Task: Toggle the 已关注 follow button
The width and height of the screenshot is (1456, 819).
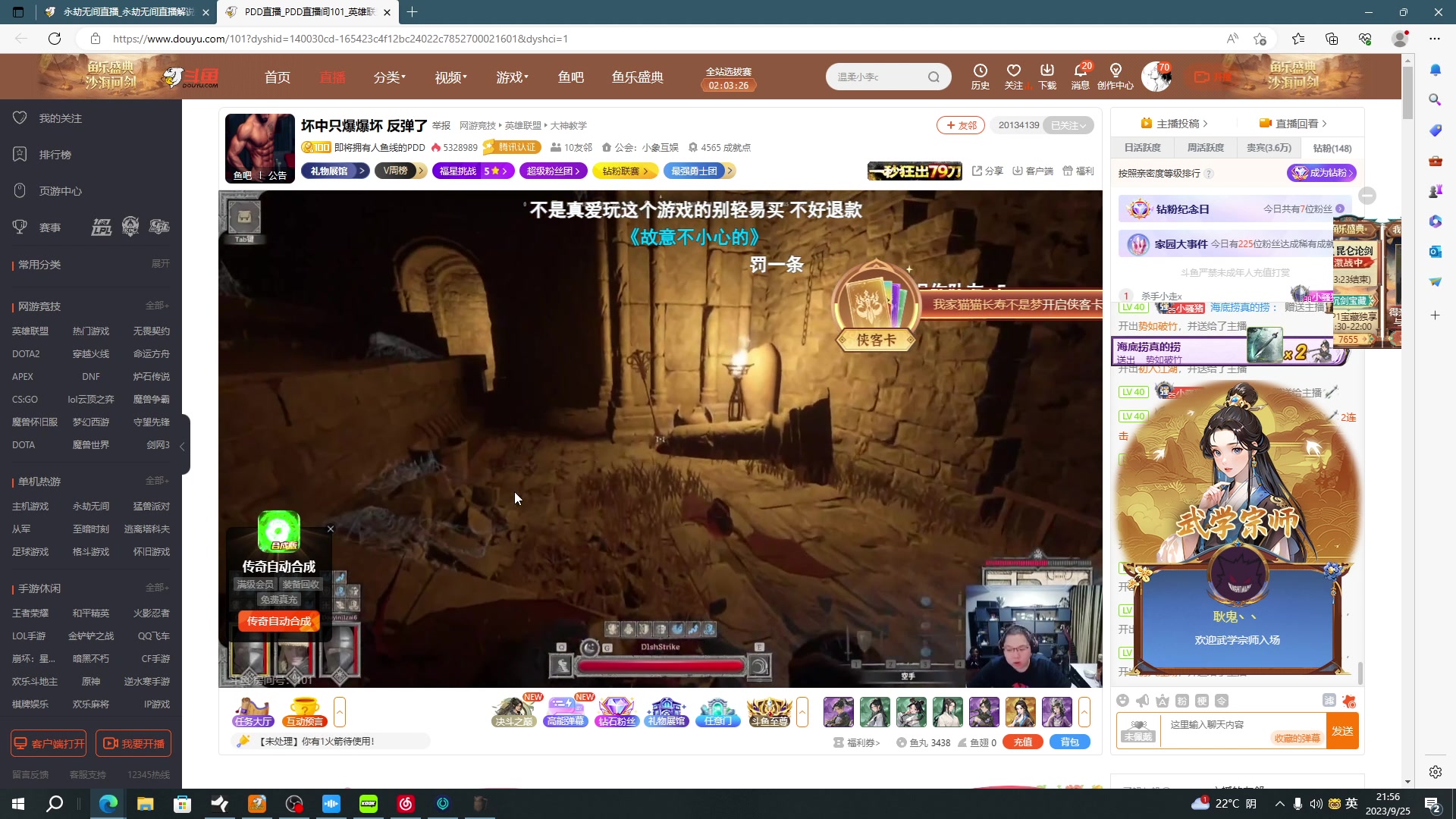Action: click(x=1068, y=125)
